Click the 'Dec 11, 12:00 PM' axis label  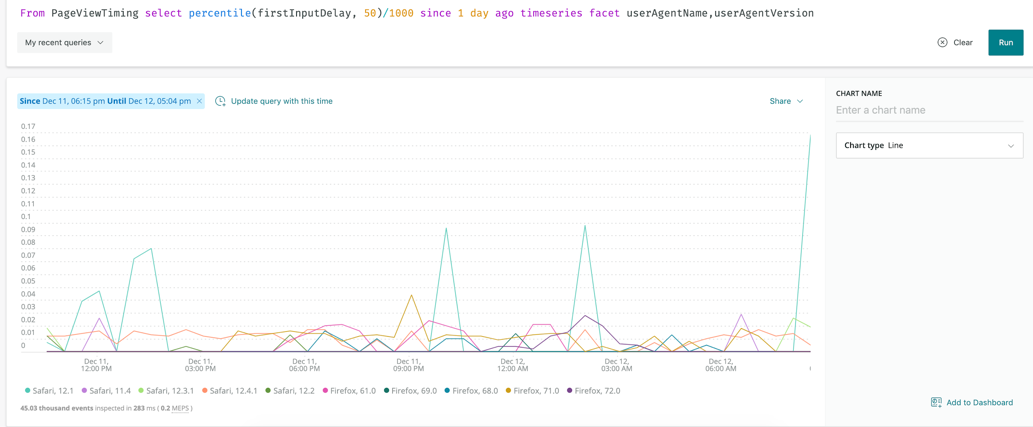click(97, 365)
